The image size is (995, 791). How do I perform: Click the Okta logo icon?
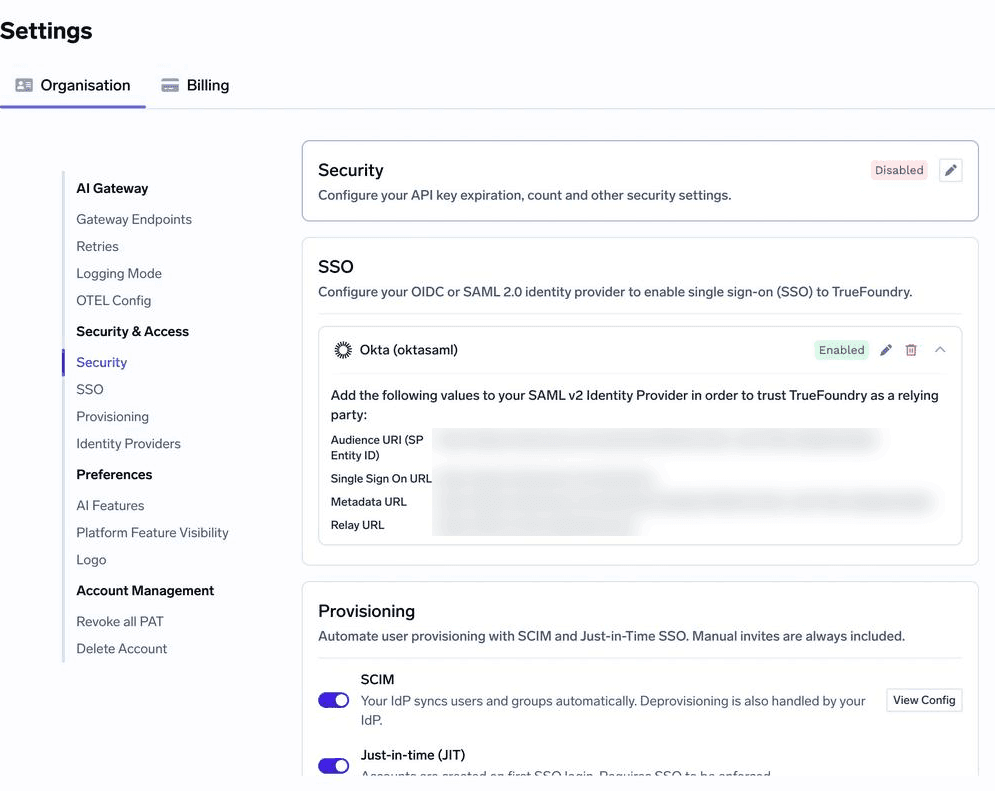coord(343,350)
